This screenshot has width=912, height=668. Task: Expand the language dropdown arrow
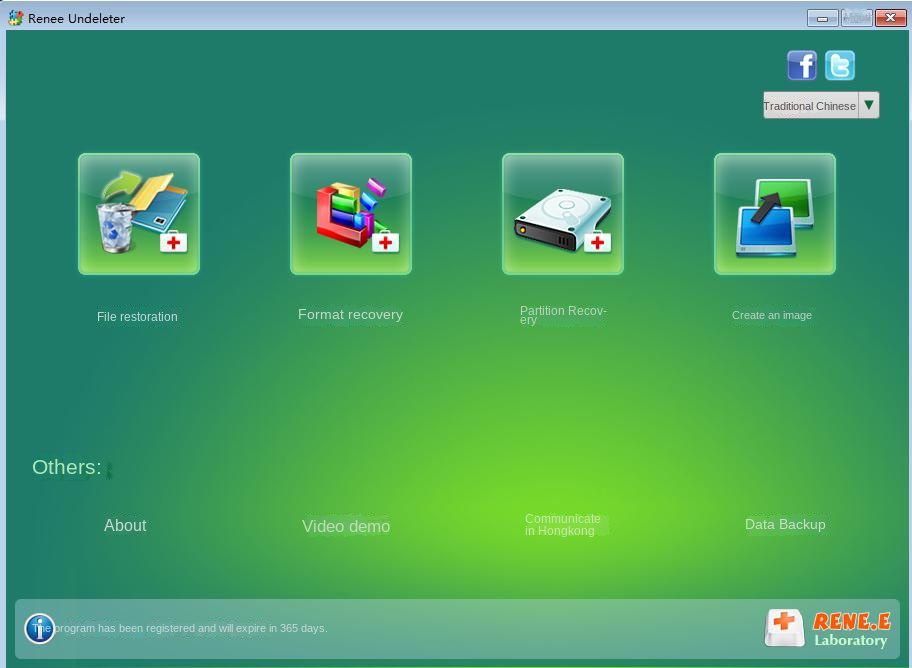click(x=869, y=105)
